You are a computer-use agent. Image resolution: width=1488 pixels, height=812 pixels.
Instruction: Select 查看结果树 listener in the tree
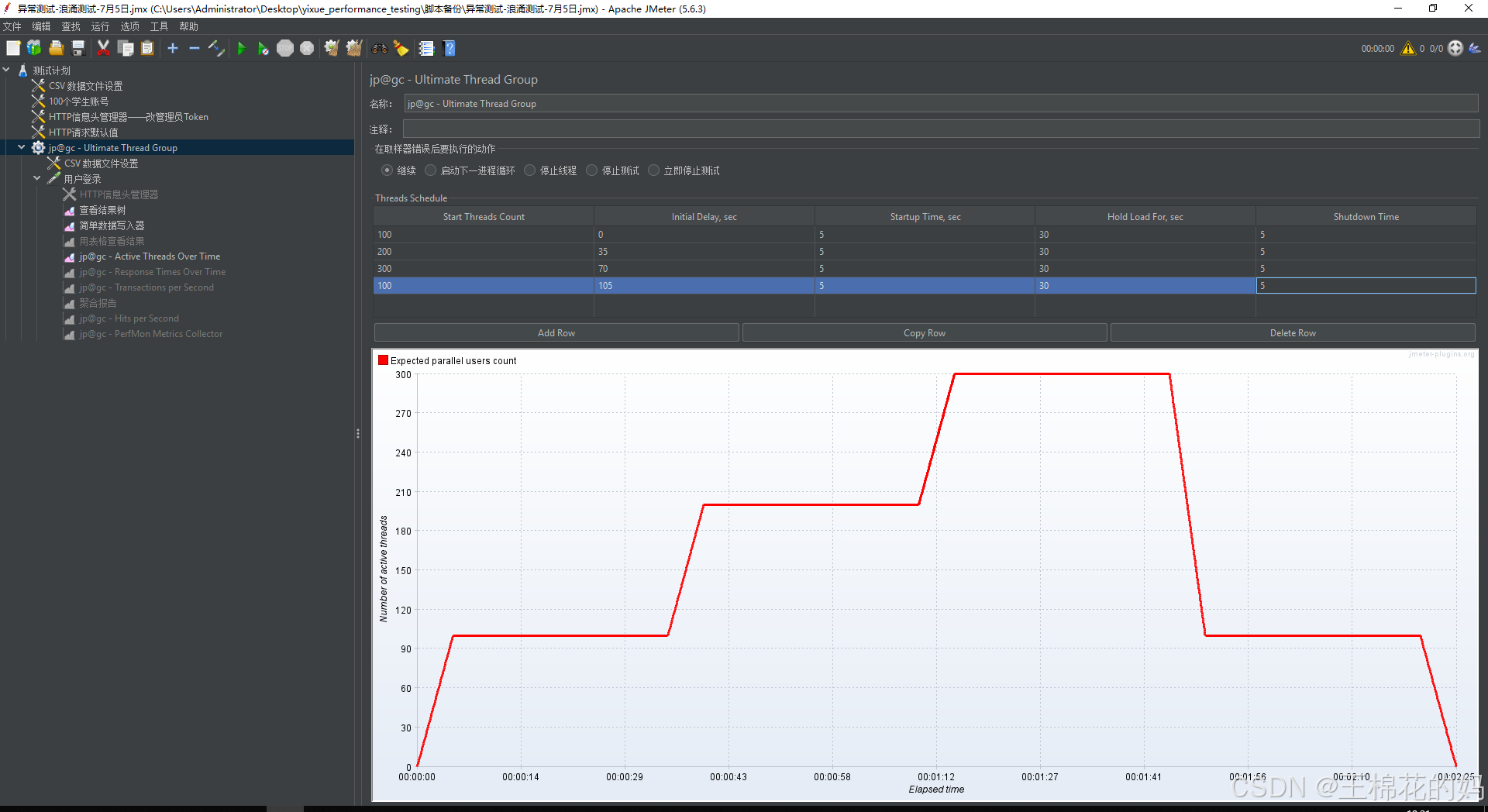tap(102, 210)
